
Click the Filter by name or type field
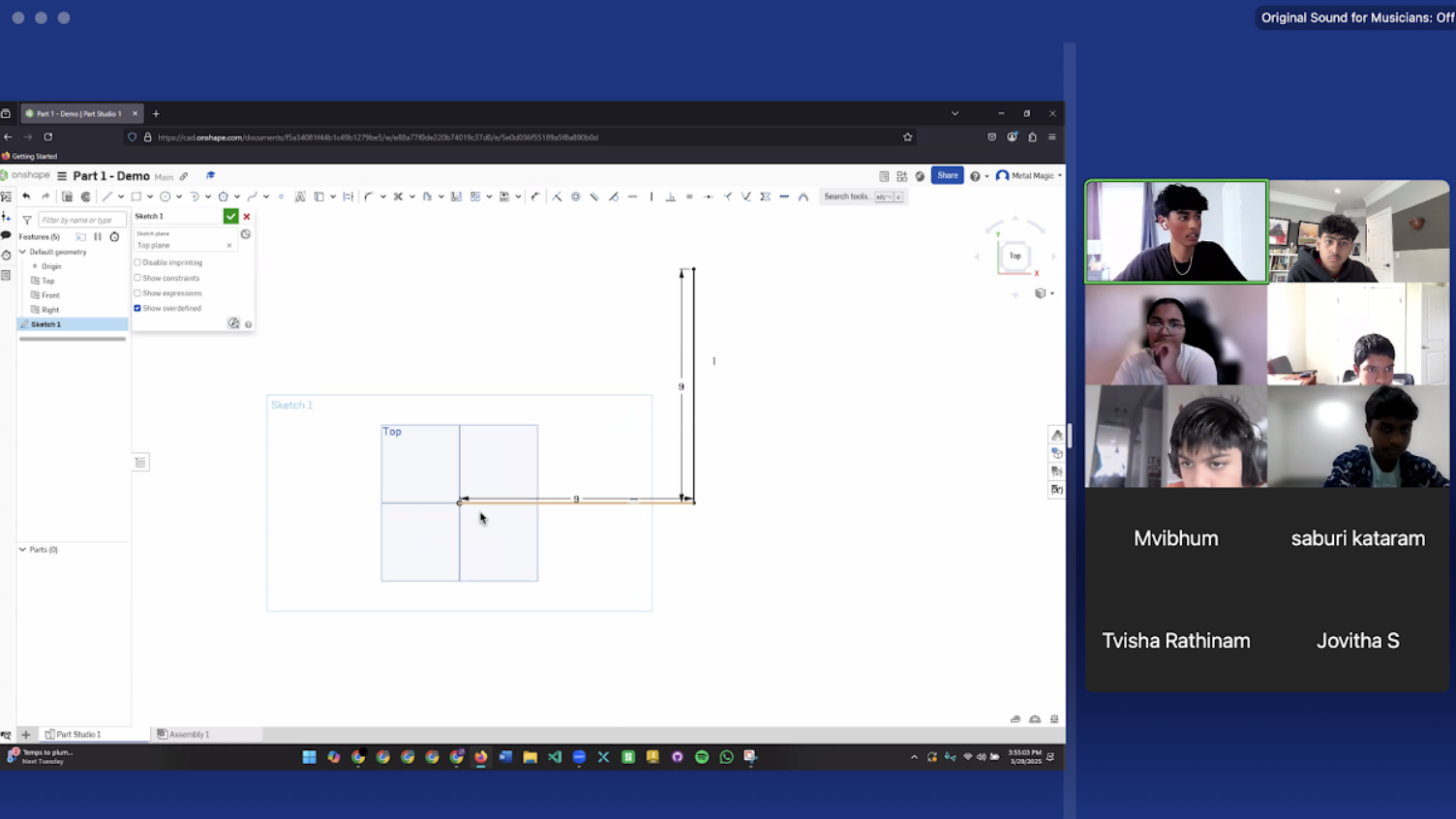tap(82, 220)
